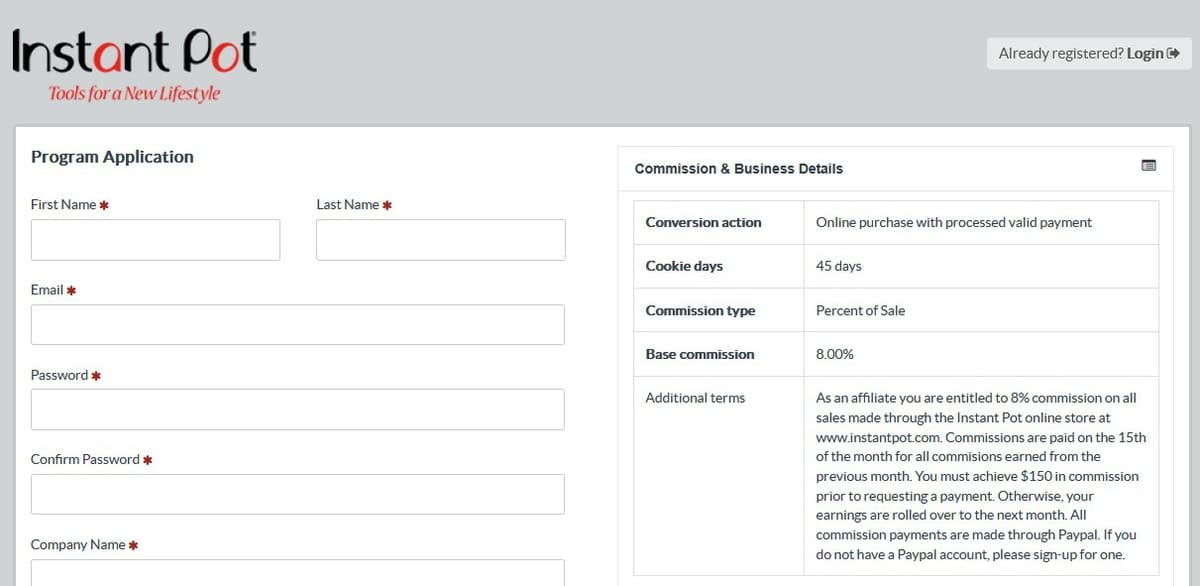Click the Already registered? Login button

click(1089, 54)
